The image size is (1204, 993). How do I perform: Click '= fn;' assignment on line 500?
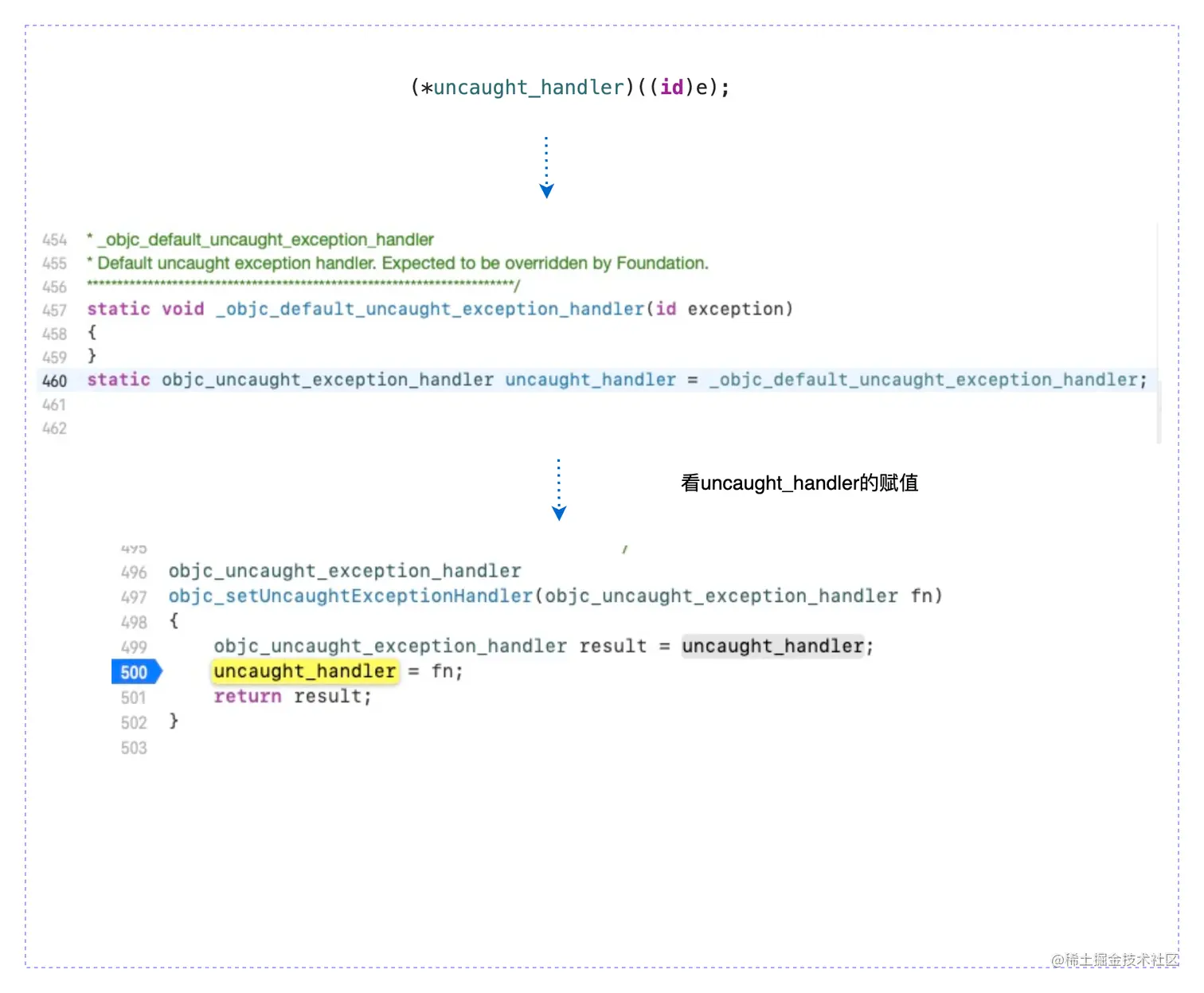click(436, 671)
